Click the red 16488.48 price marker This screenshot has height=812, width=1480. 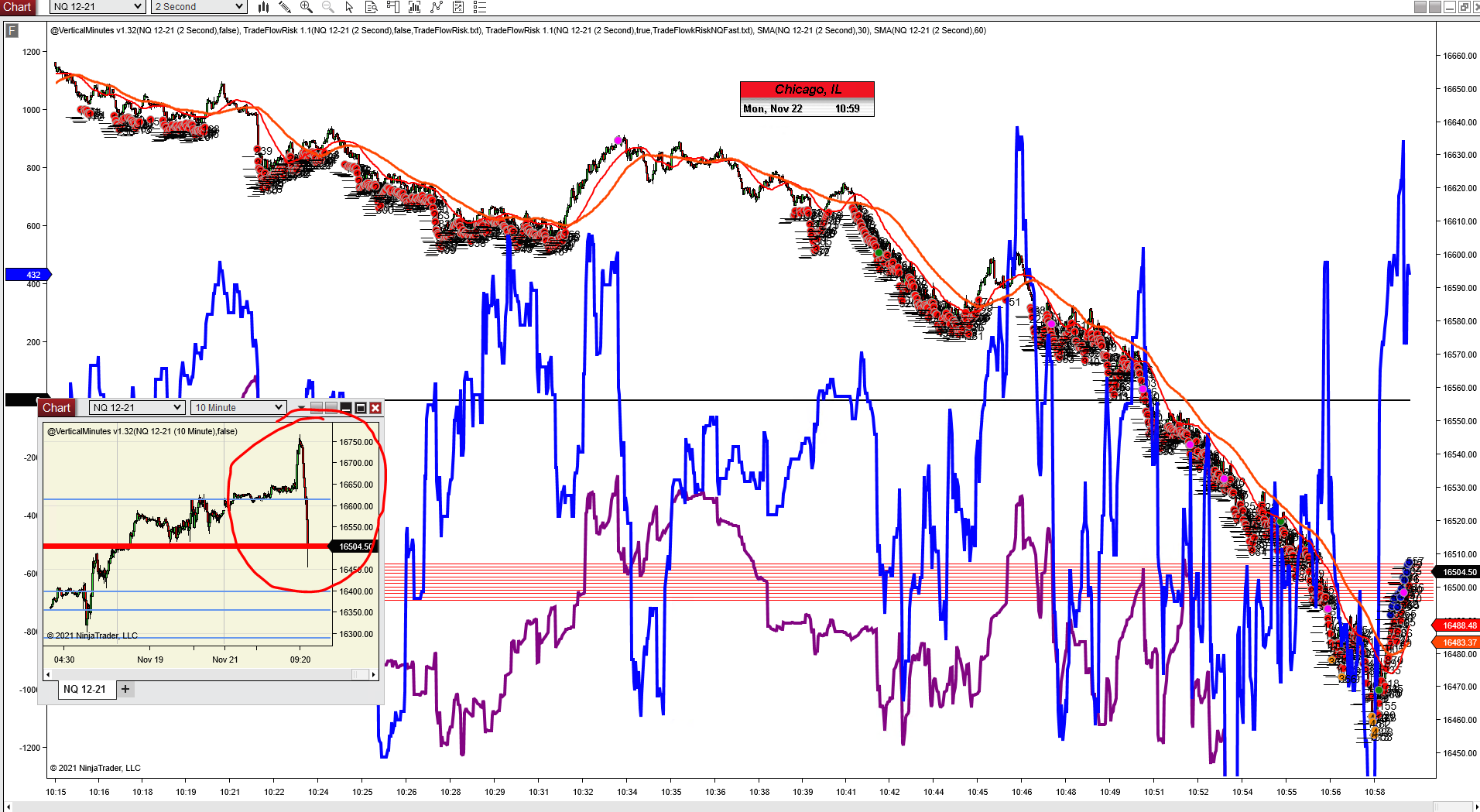pyautogui.click(x=1457, y=625)
